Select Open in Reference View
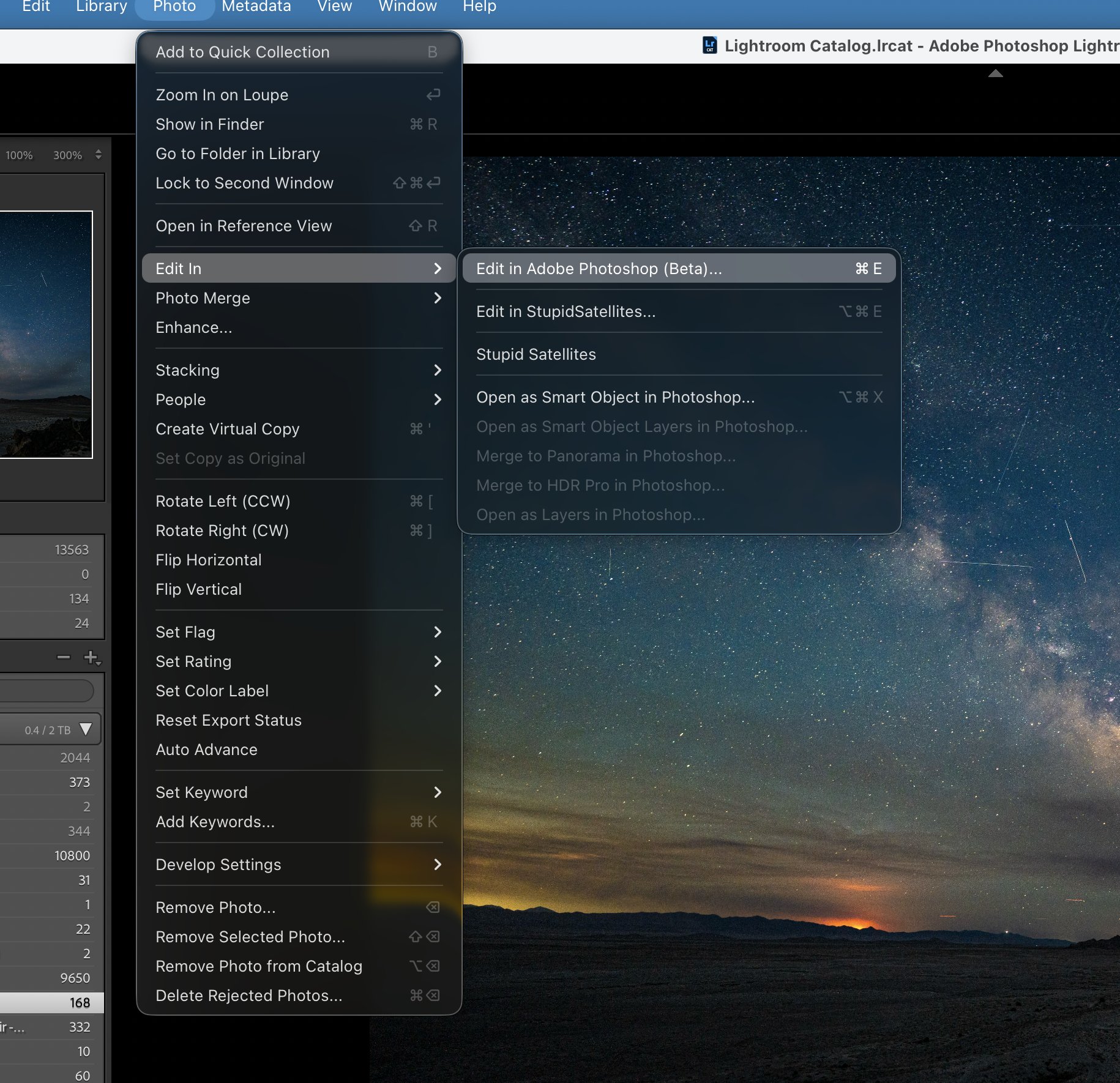The image size is (1120, 1083). (299, 226)
